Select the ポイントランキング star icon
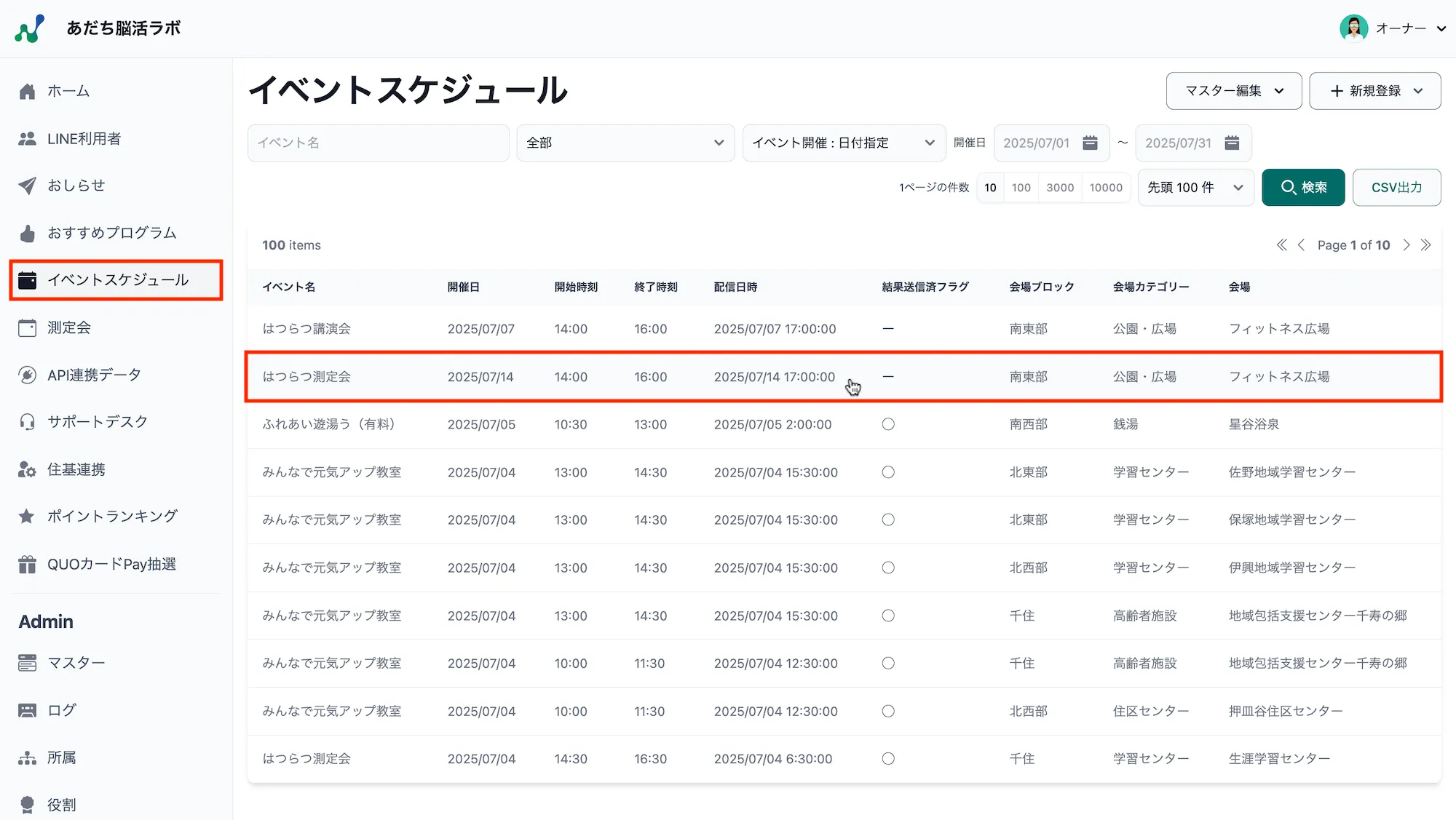The image size is (1456, 820). tap(27, 516)
